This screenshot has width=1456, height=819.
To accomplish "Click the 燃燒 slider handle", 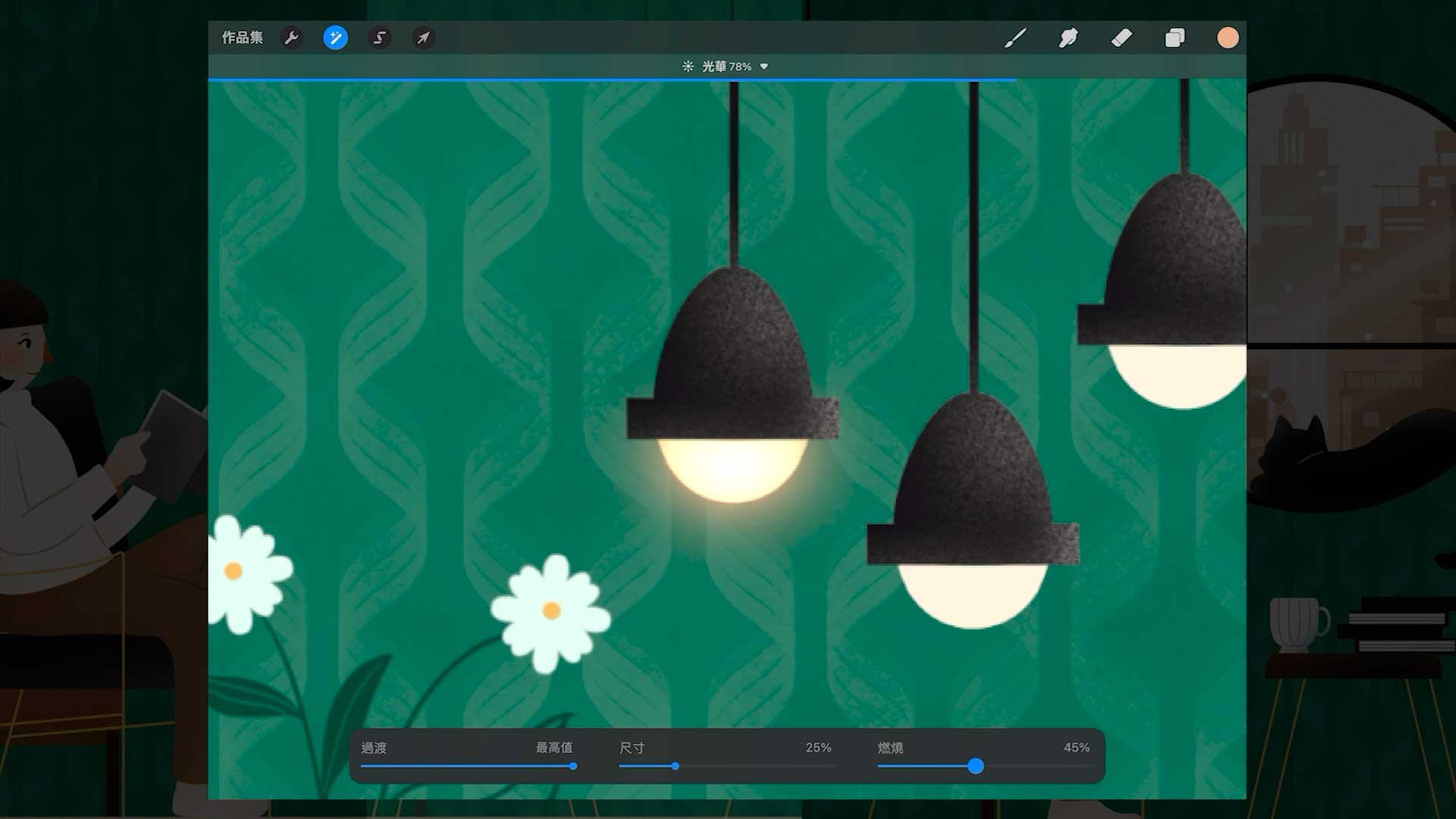I will pyautogui.click(x=976, y=766).
